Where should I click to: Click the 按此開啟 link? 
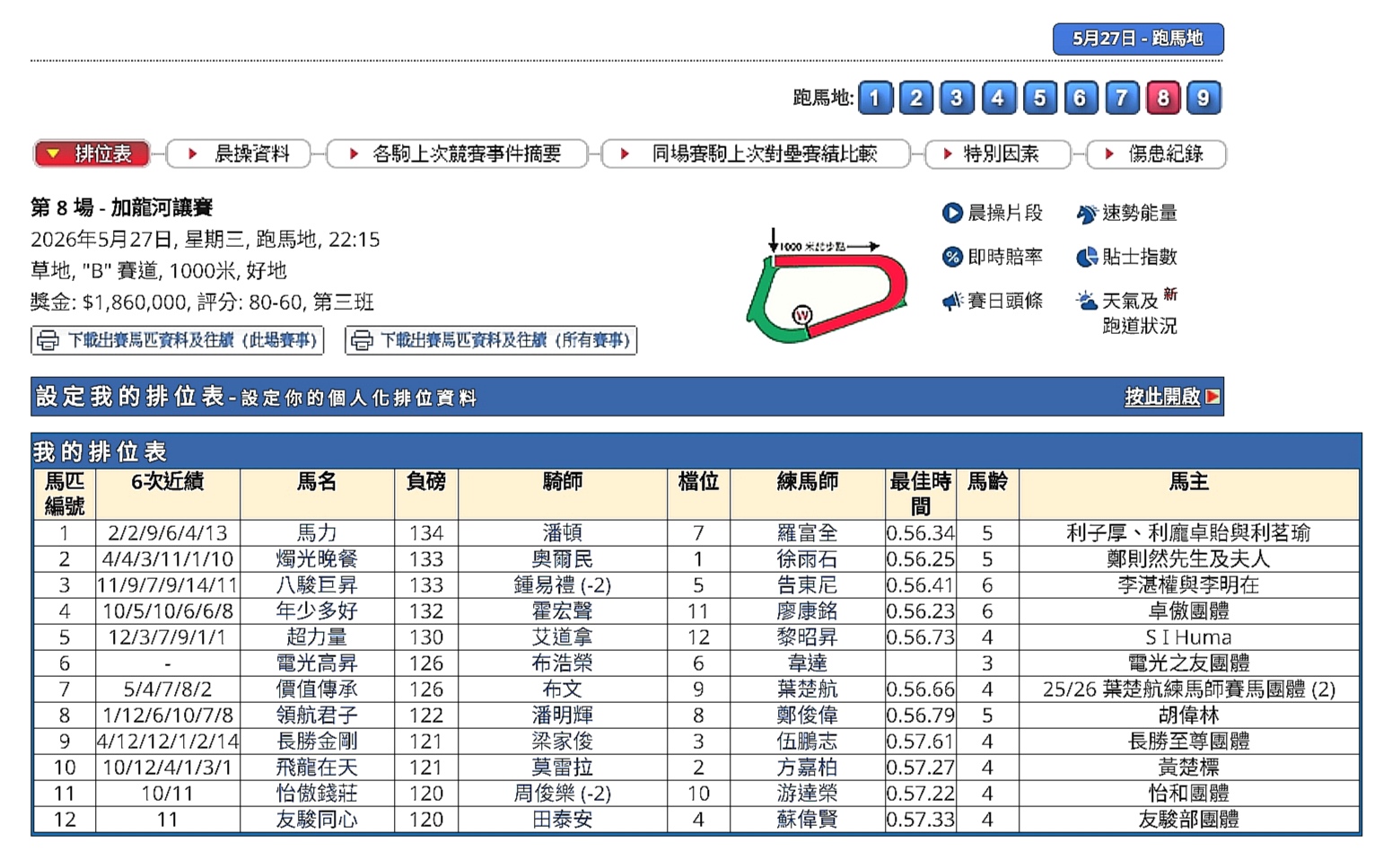coord(1162,397)
